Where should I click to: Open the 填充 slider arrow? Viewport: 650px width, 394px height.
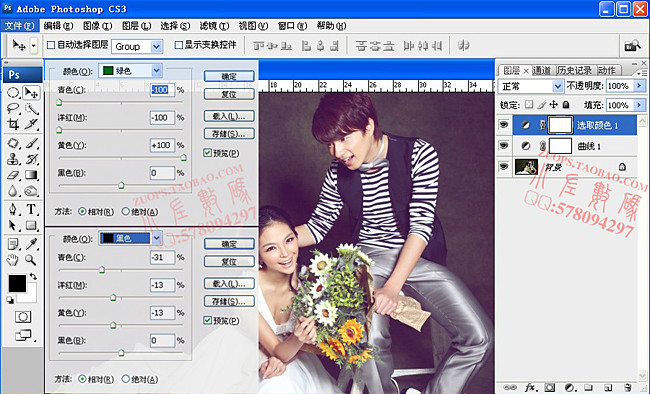(x=639, y=105)
